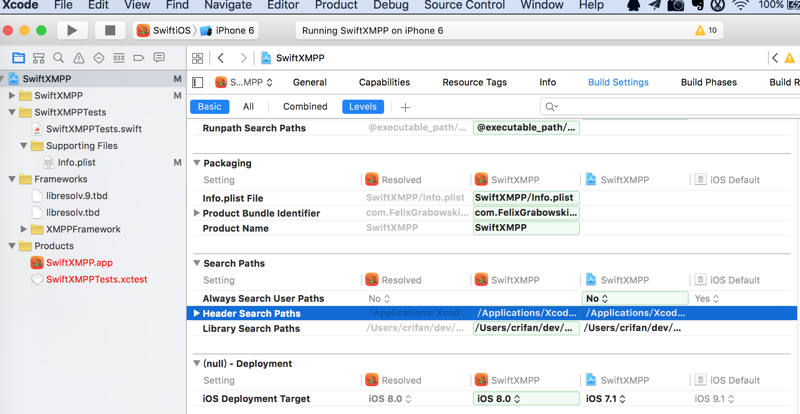Switch to the Info tab
Screen dimensions: 800x414
pyautogui.click(x=547, y=82)
